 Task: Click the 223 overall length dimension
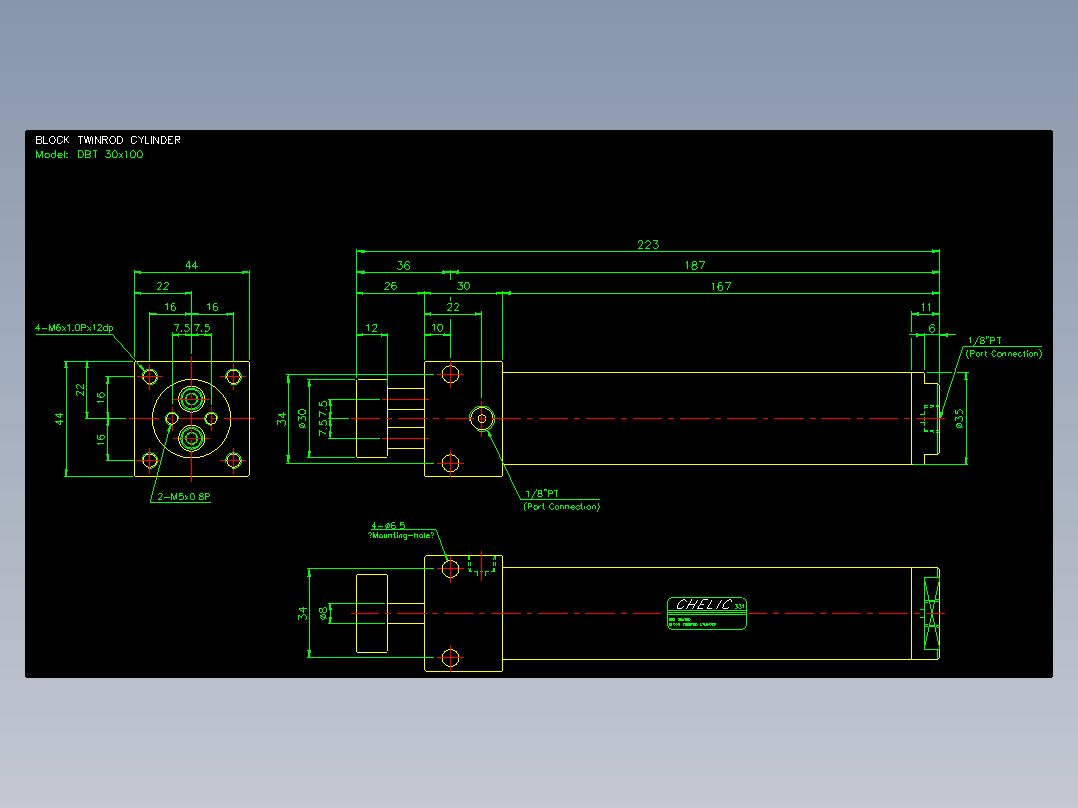tap(648, 245)
